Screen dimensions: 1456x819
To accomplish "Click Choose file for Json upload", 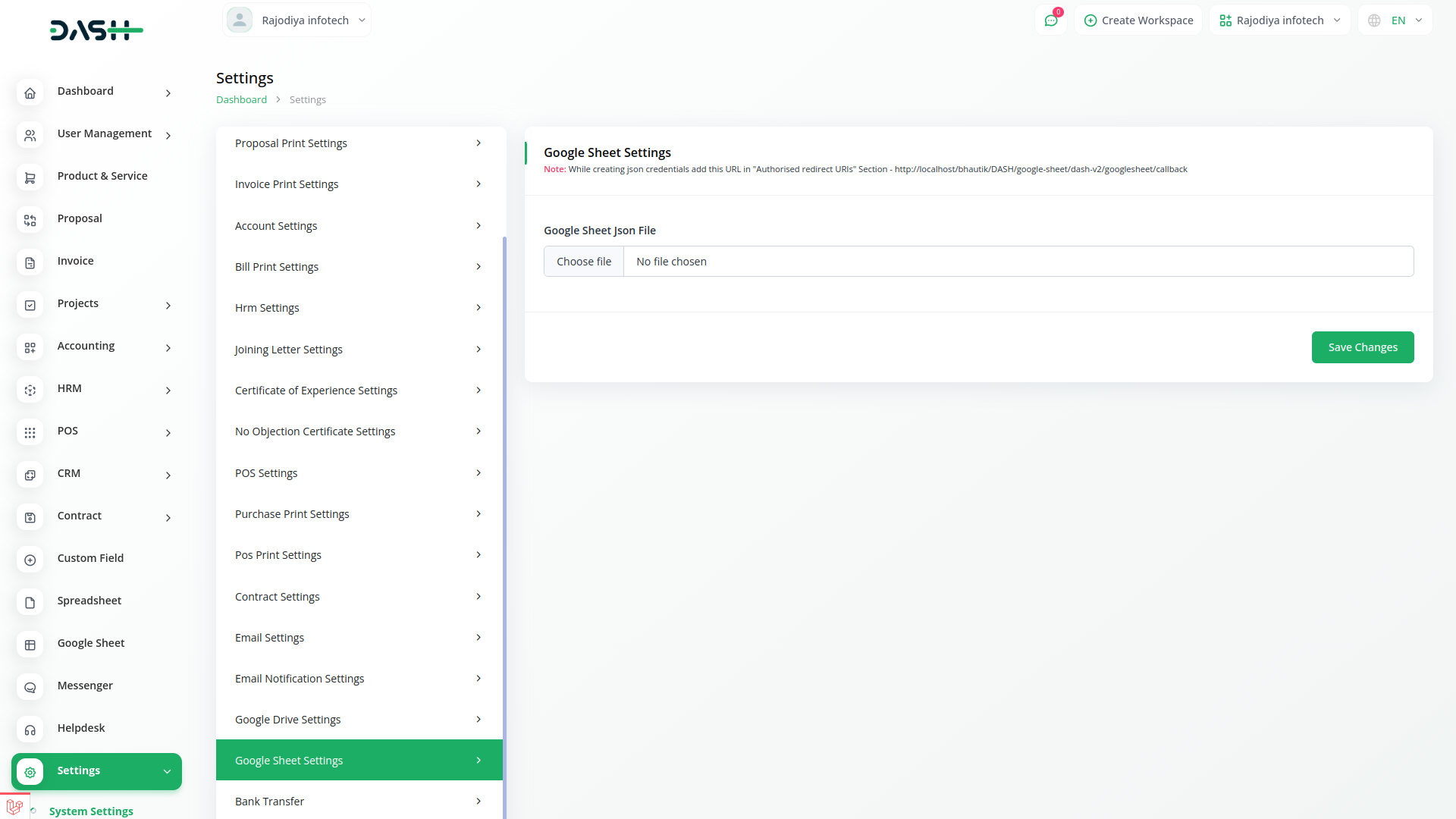I will (583, 262).
